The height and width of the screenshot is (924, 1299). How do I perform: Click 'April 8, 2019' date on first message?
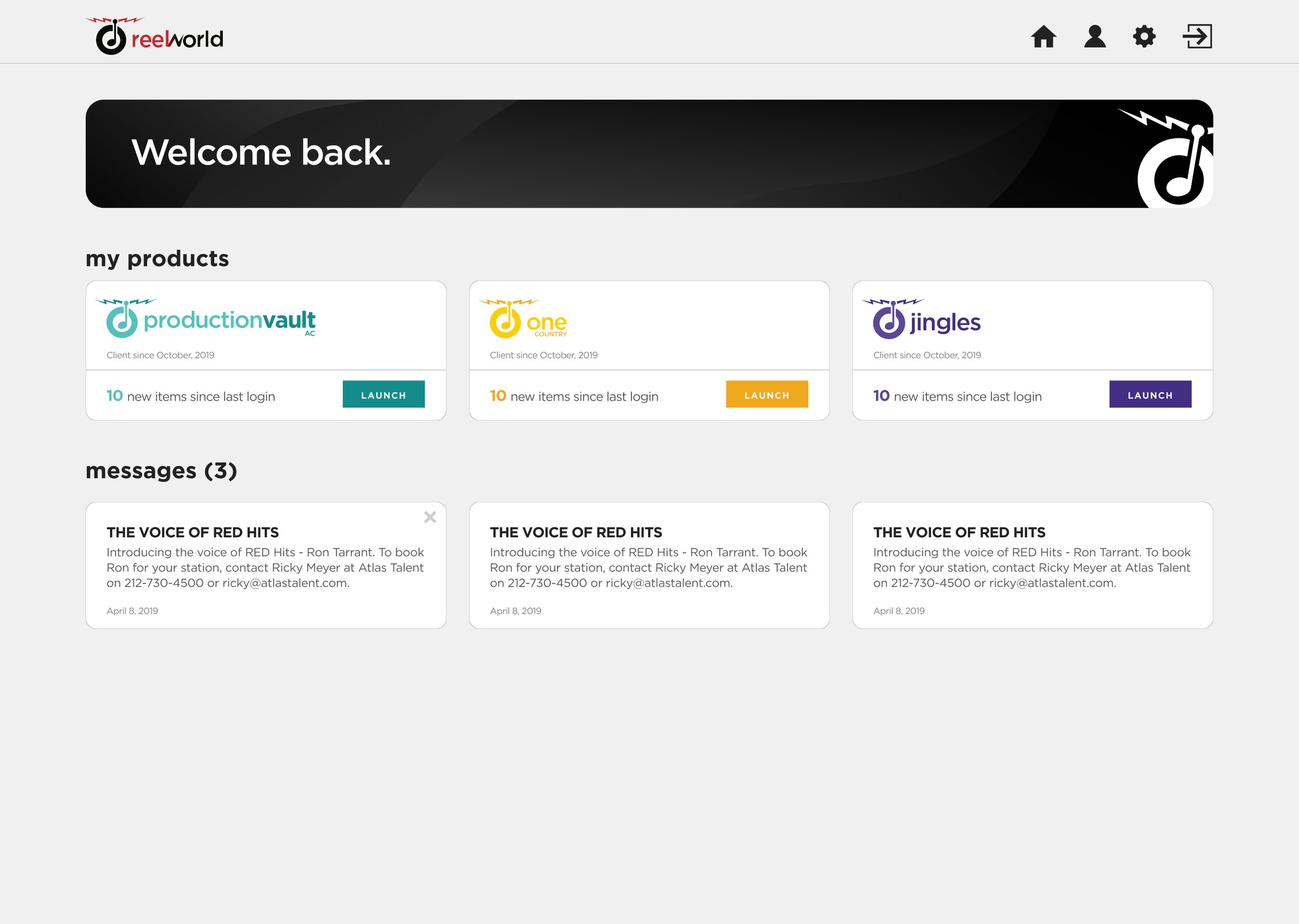[132, 611]
